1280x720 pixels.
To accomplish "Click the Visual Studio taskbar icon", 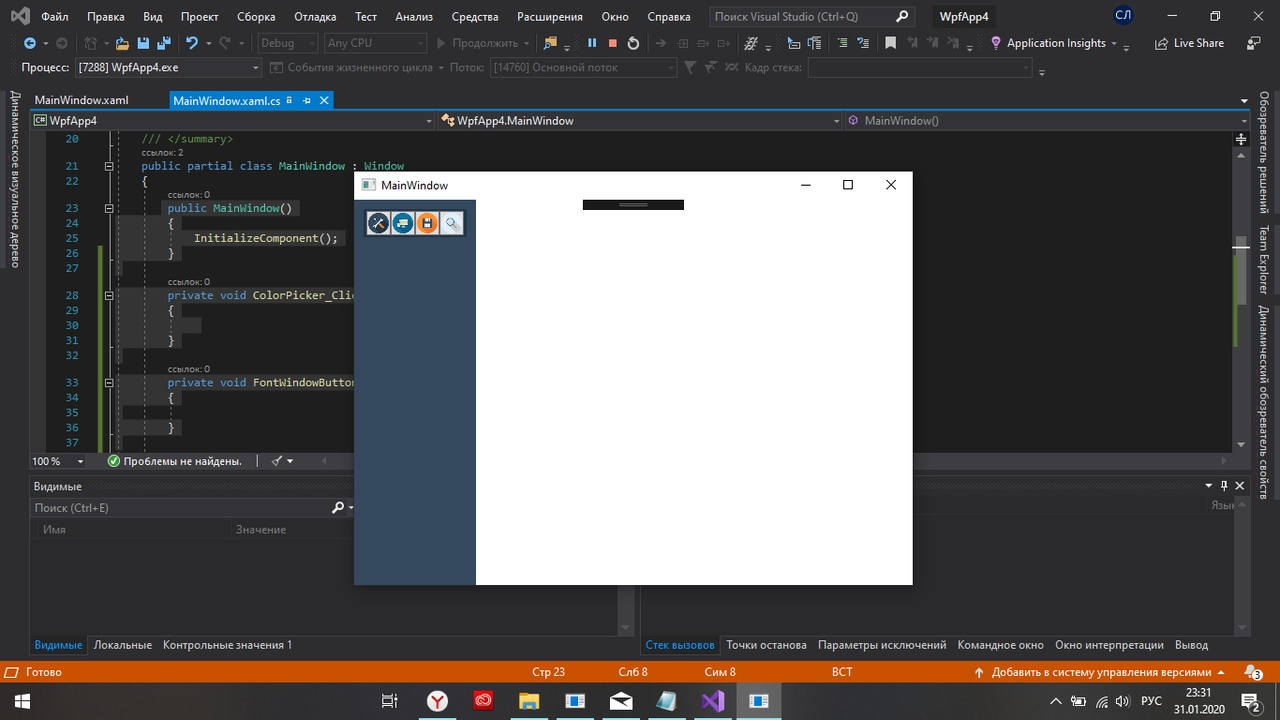I will [713, 701].
